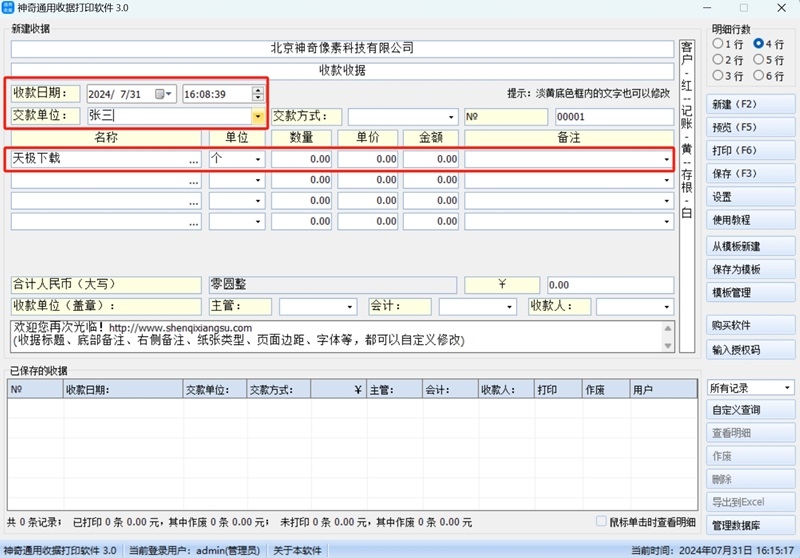Click the total amount field beside ￥
Image resolution: width=800 pixels, height=558 pixels.
pos(611,285)
